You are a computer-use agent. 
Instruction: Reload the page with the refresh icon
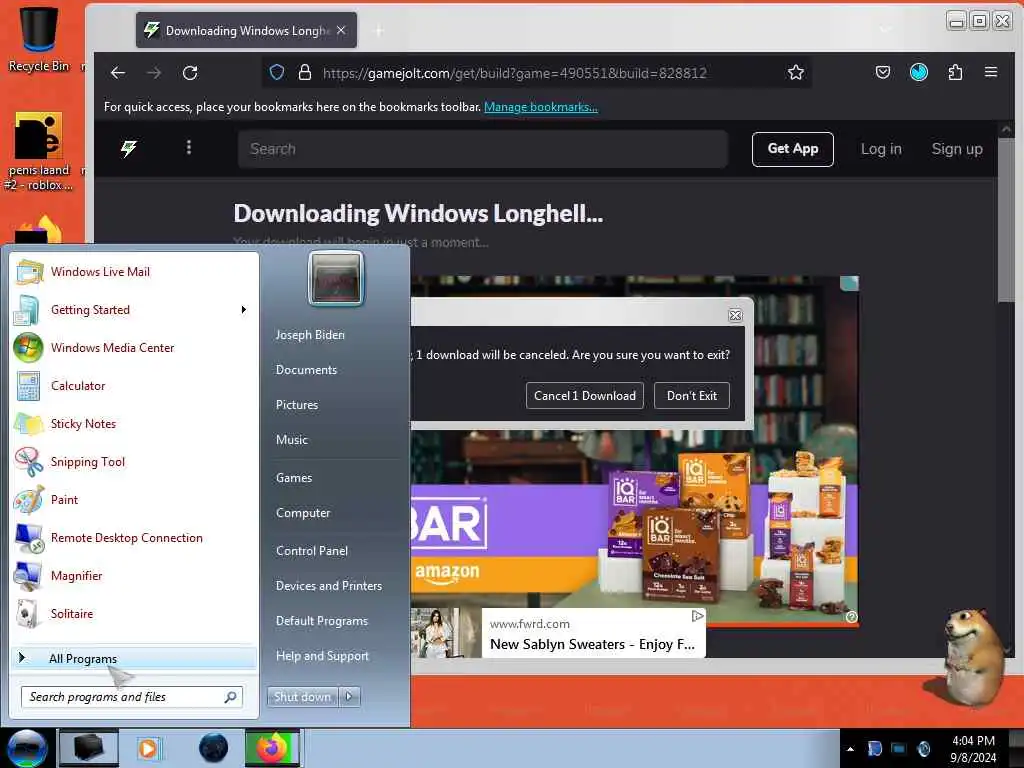[x=190, y=72]
